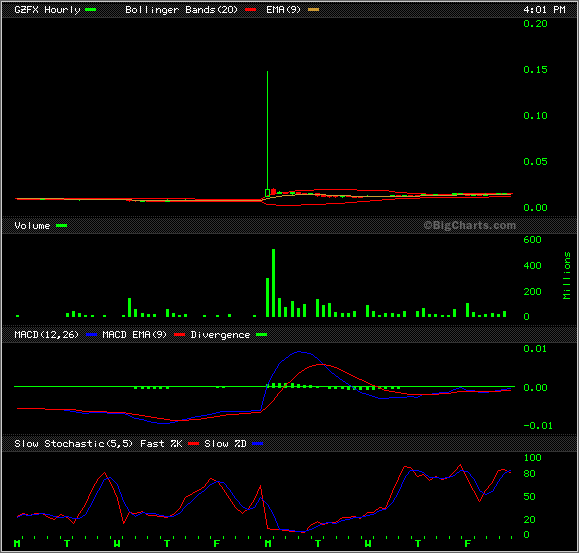
Task: Click the red Fast %K legend swatch
Action: pyautogui.click(x=193, y=444)
